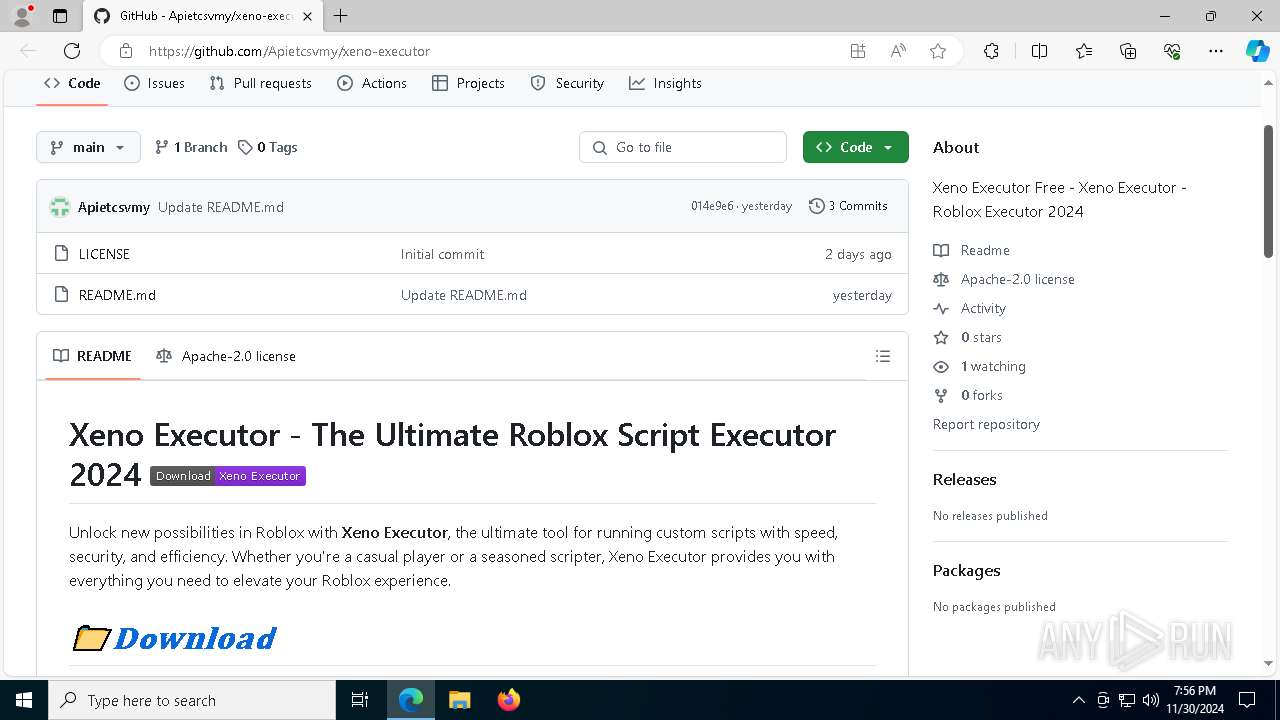The width and height of the screenshot is (1280, 720).
Task: Close the GitHub browser tab
Action: click(x=308, y=16)
